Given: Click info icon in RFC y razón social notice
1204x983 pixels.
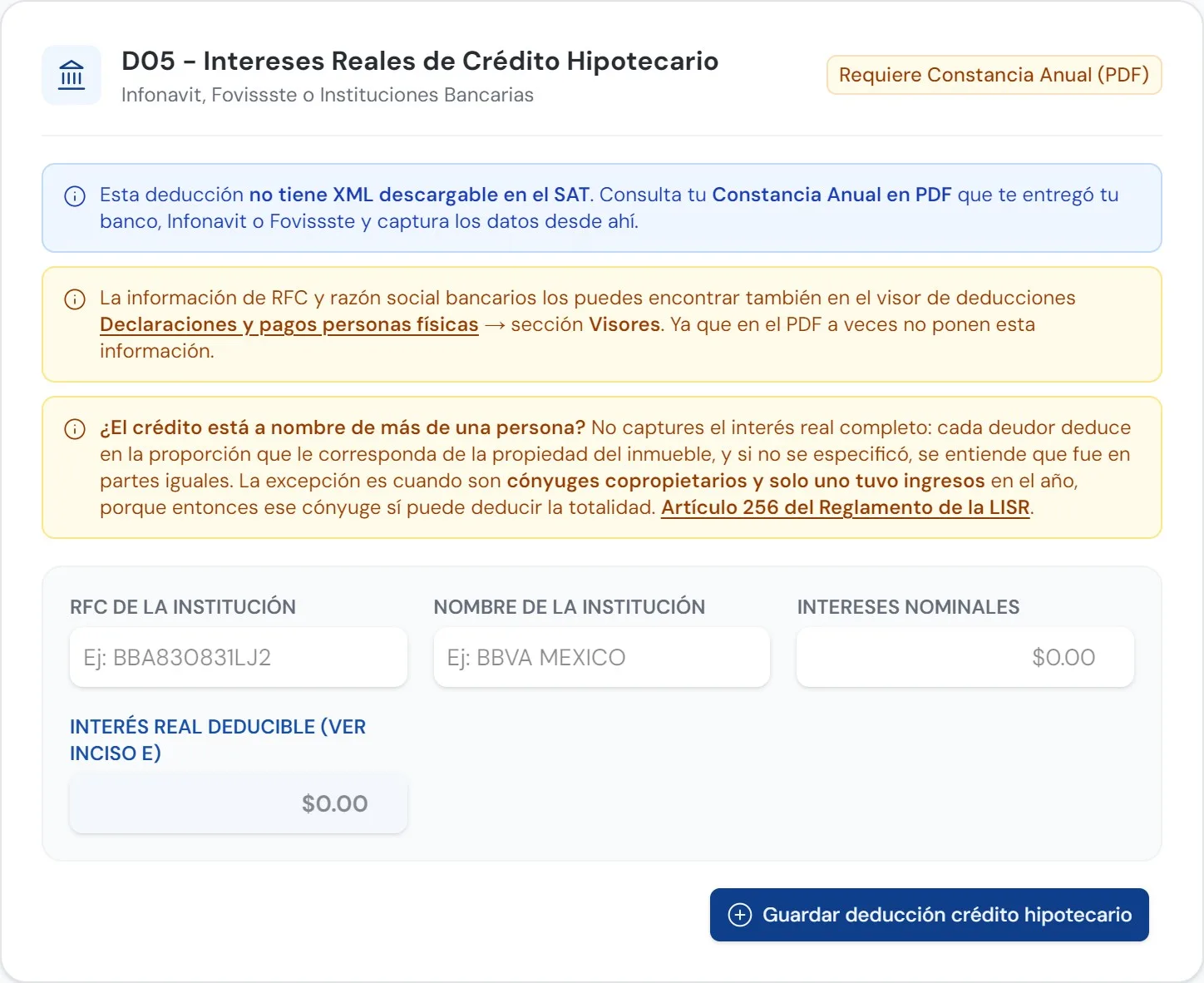Looking at the screenshot, I should [75, 299].
